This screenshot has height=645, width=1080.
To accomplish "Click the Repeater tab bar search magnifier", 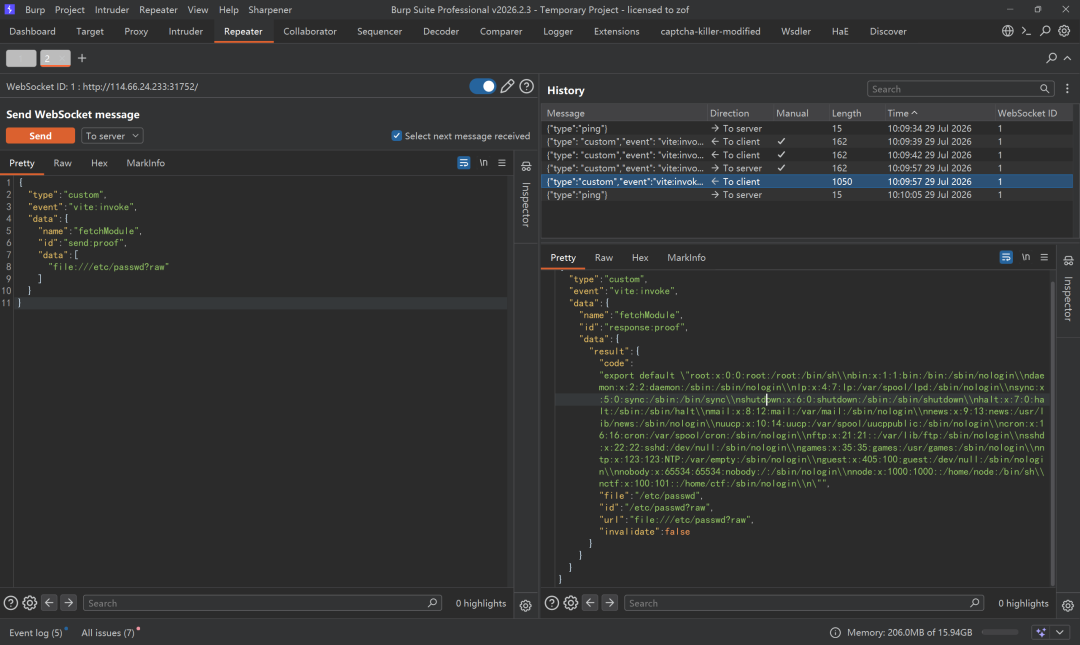I will [x=1051, y=58].
